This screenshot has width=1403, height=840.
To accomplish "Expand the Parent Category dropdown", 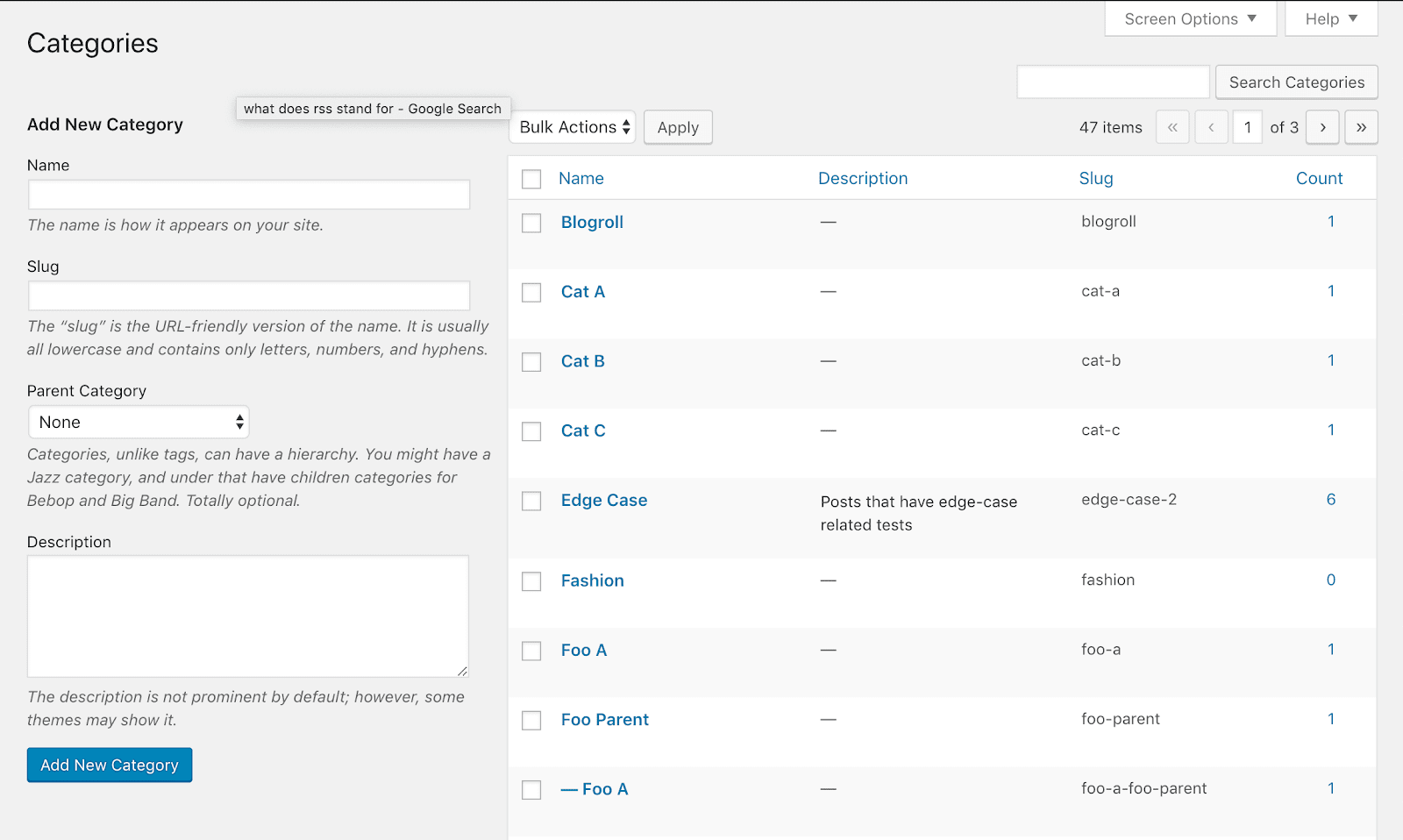I will coord(139,423).
